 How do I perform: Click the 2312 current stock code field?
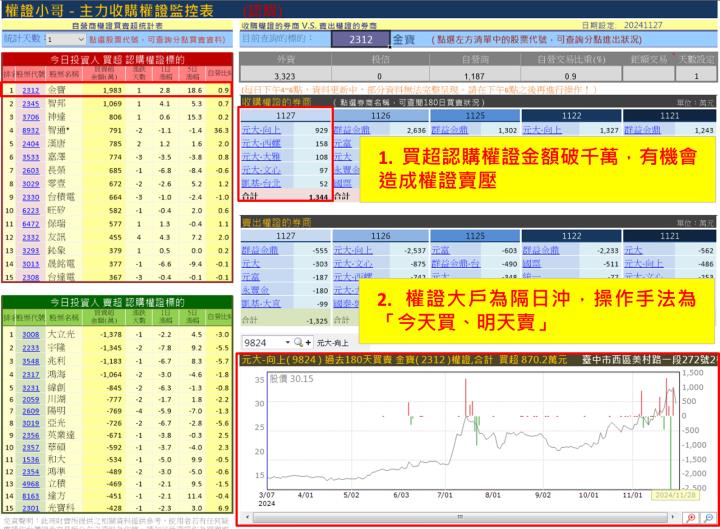click(x=360, y=39)
